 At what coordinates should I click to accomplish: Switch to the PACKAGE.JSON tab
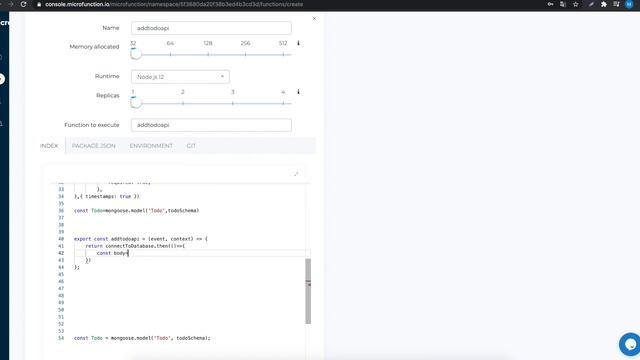(x=93, y=146)
